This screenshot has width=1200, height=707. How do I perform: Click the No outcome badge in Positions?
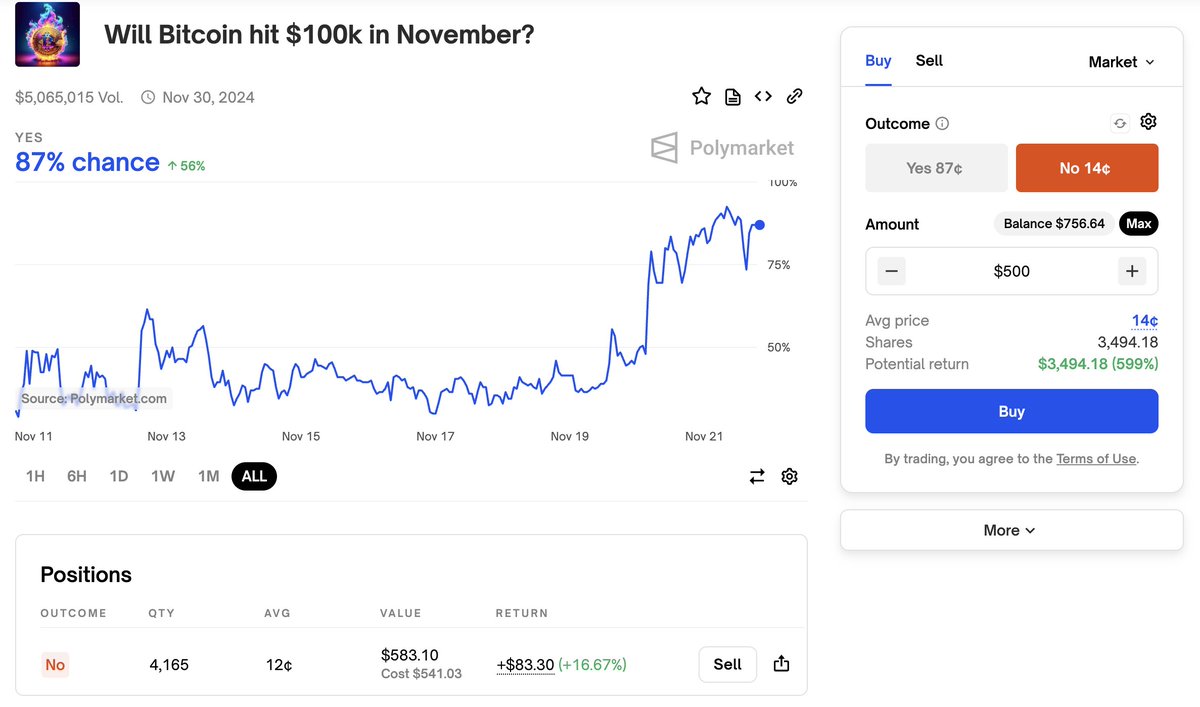coord(55,665)
